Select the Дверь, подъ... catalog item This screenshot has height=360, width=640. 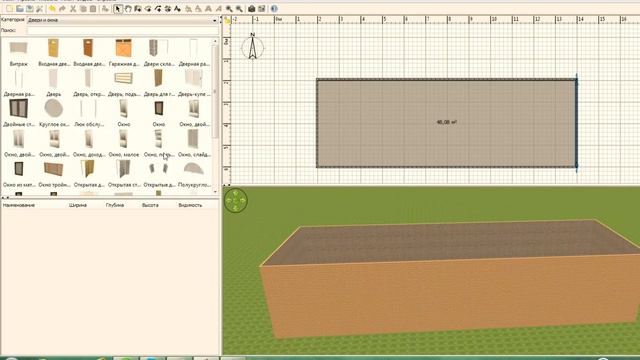[124, 83]
